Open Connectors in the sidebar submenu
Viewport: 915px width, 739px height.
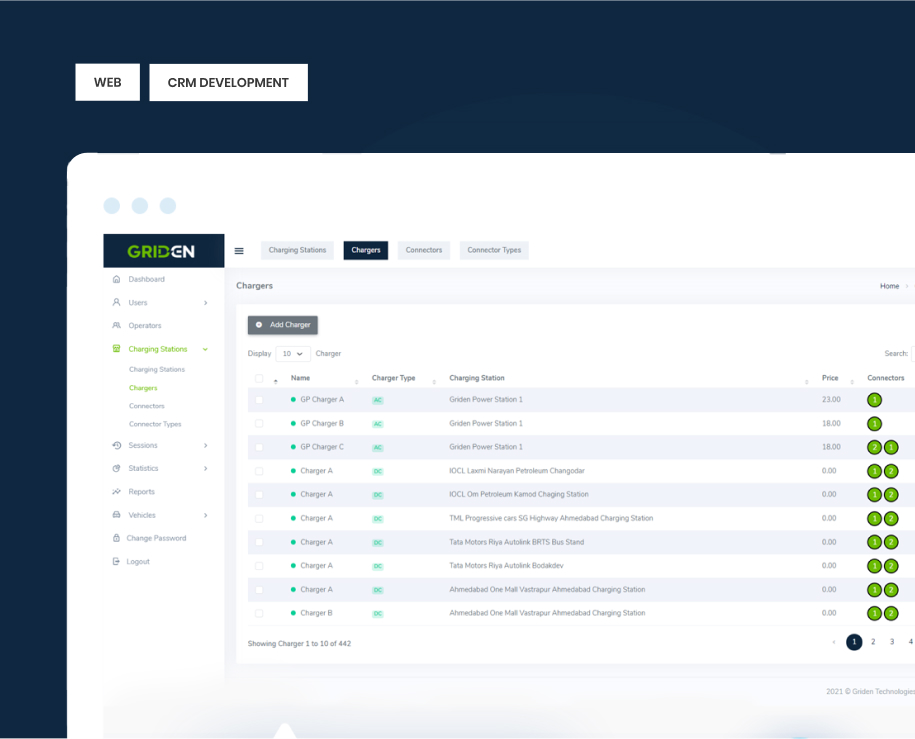(147, 406)
